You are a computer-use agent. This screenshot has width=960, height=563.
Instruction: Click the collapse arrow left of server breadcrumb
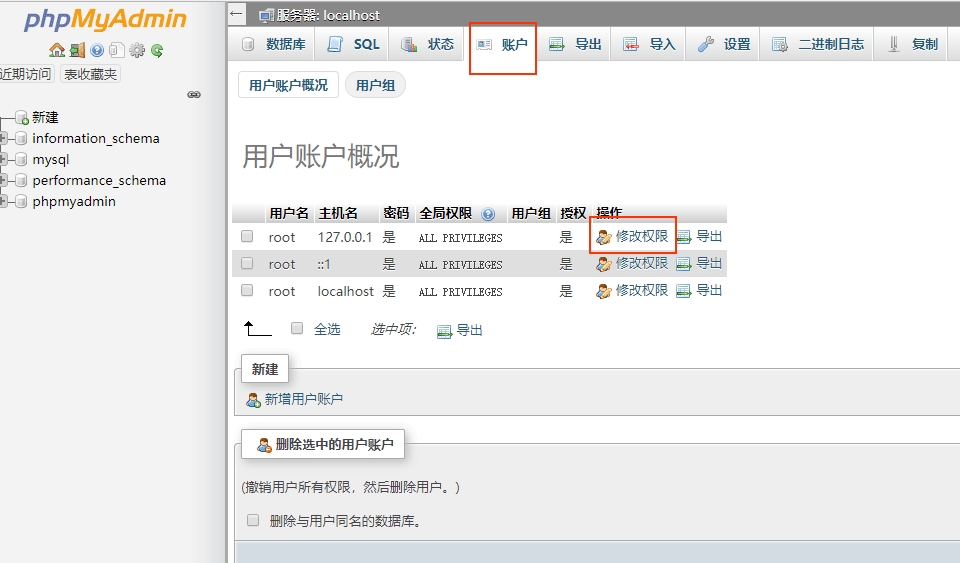[237, 14]
